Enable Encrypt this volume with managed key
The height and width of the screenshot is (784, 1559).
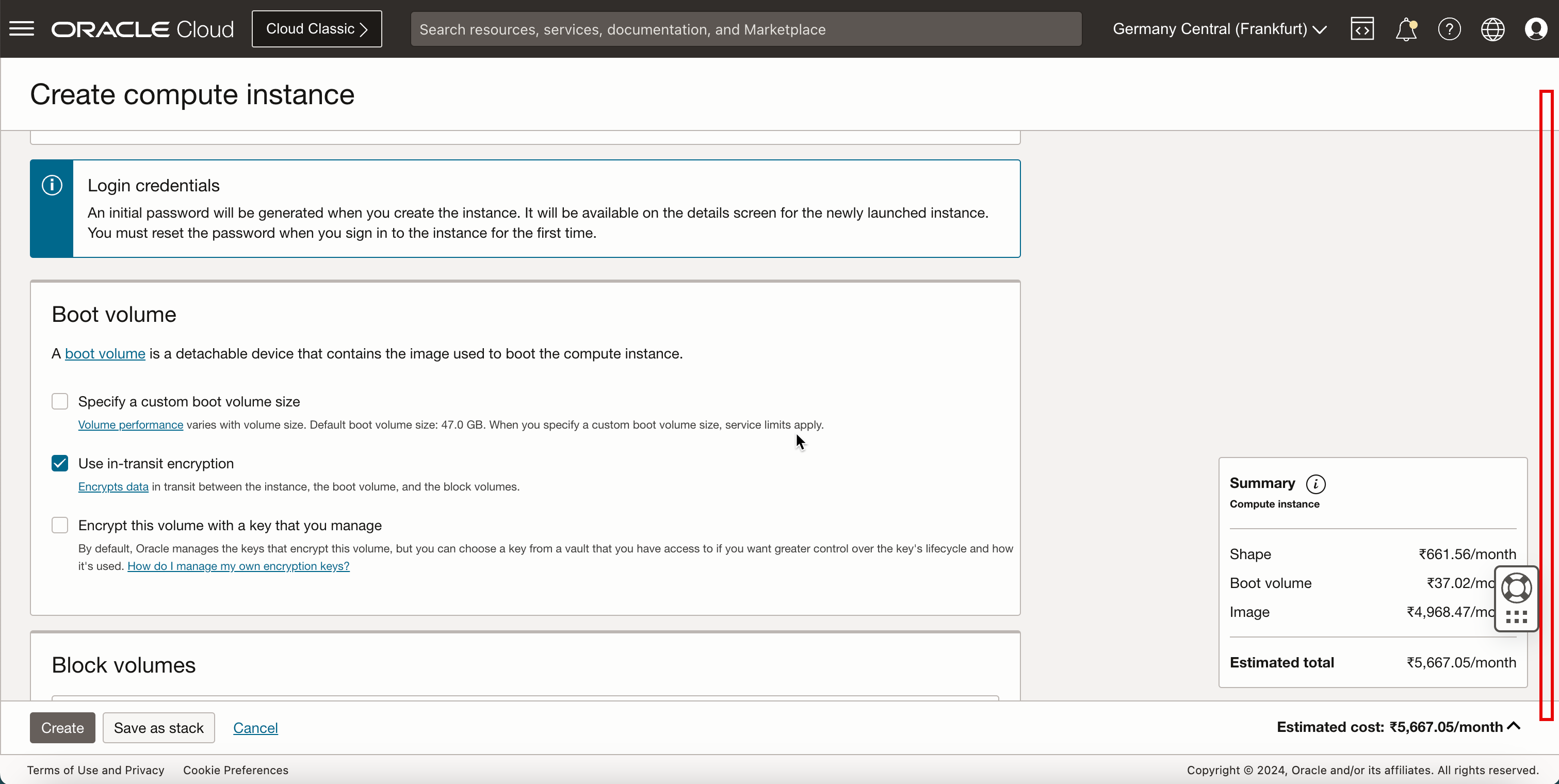pyautogui.click(x=59, y=525)
